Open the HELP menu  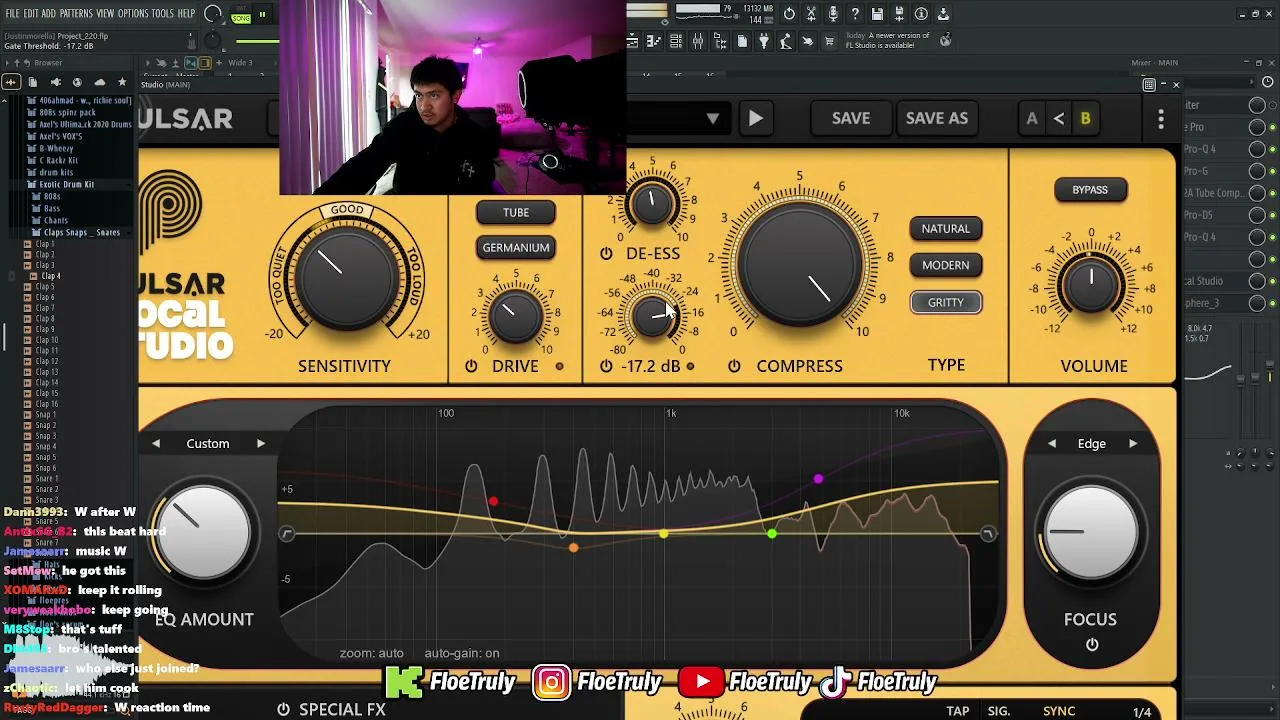(x=187, y=14)
